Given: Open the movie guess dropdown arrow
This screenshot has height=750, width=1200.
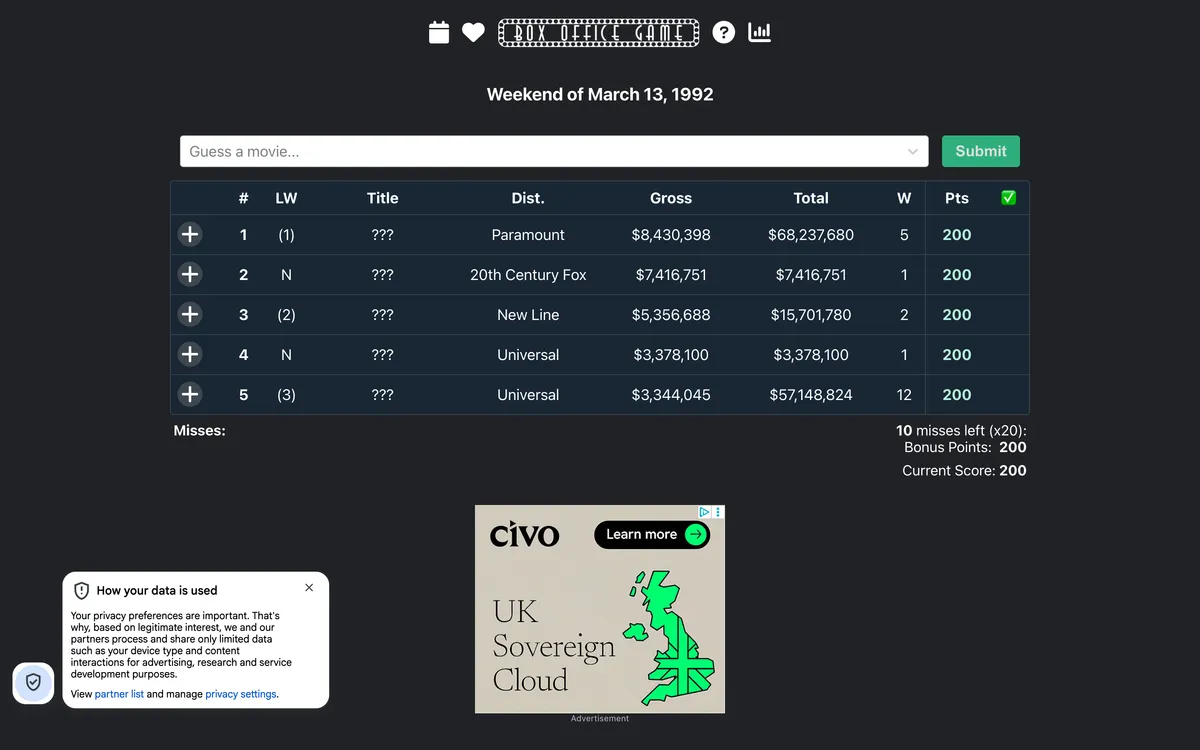Looking at the screenshot, I should point(913,152).
